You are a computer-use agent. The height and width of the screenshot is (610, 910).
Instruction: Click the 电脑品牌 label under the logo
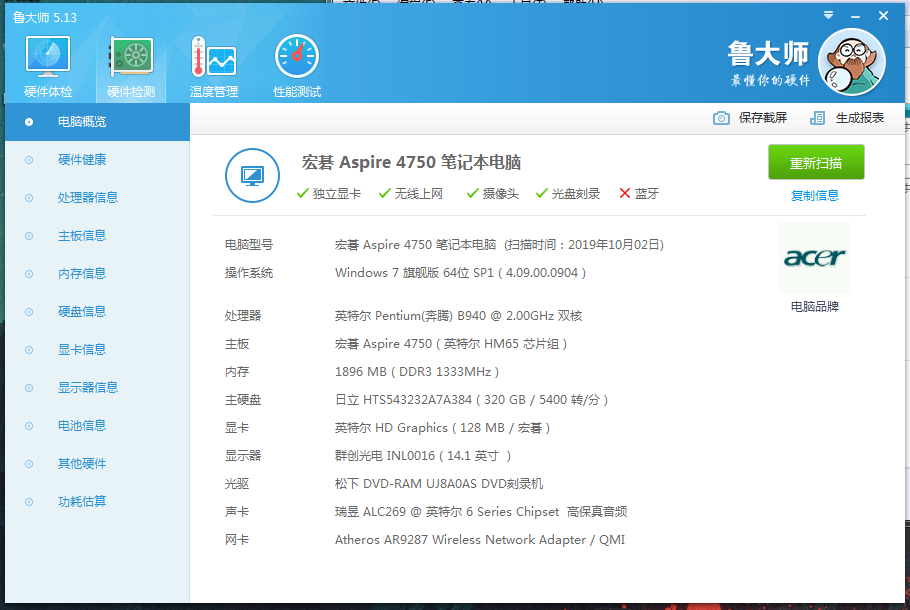tap(815, 306)
